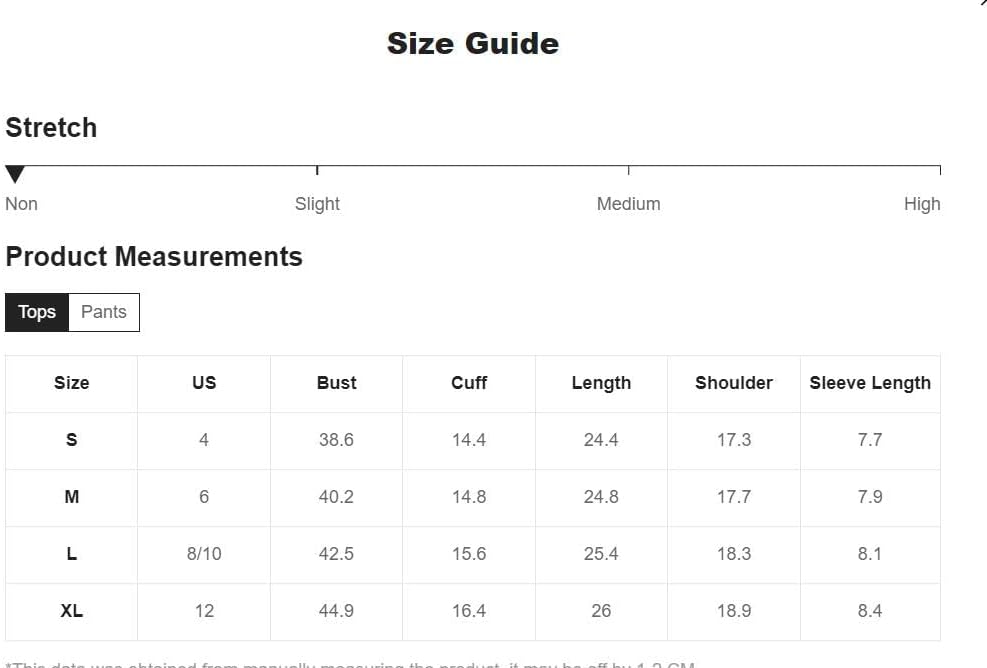Select the Tops measurements tab

(x=37, y=312)
